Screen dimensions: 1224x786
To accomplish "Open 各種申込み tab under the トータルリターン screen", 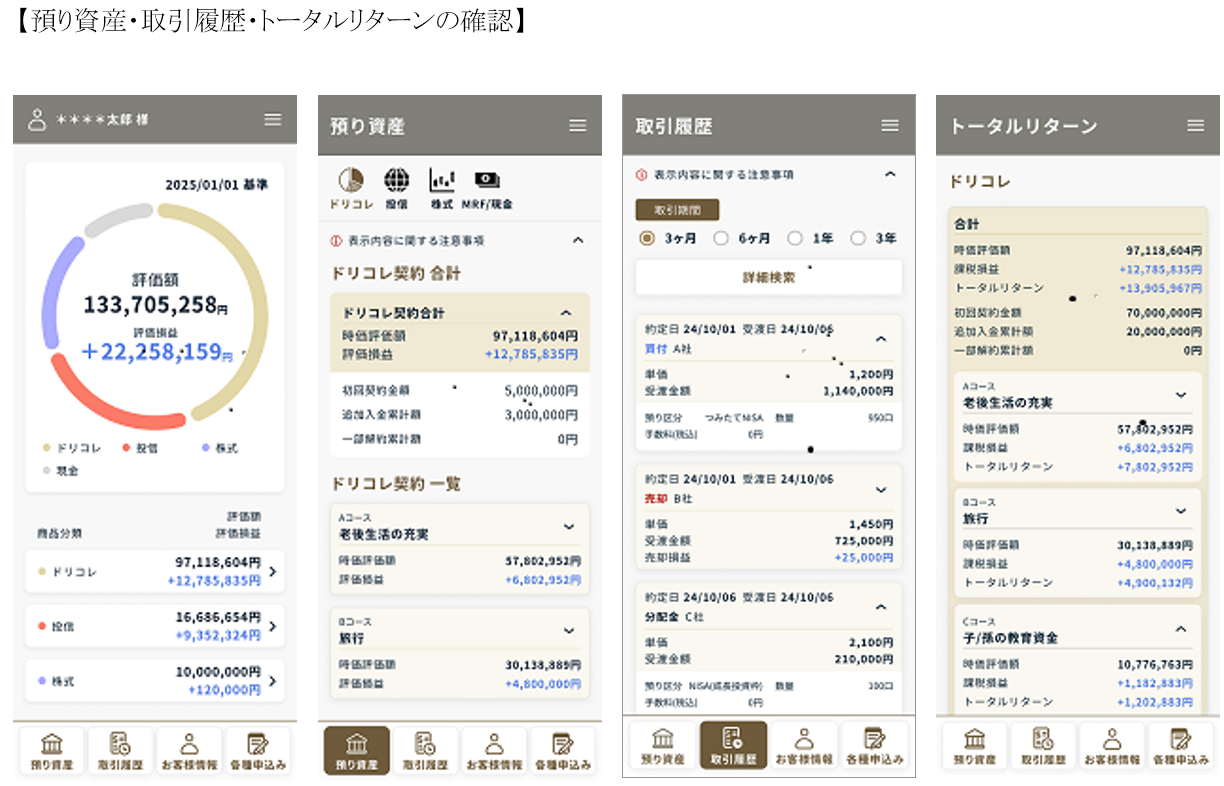I will (1179, 746).
